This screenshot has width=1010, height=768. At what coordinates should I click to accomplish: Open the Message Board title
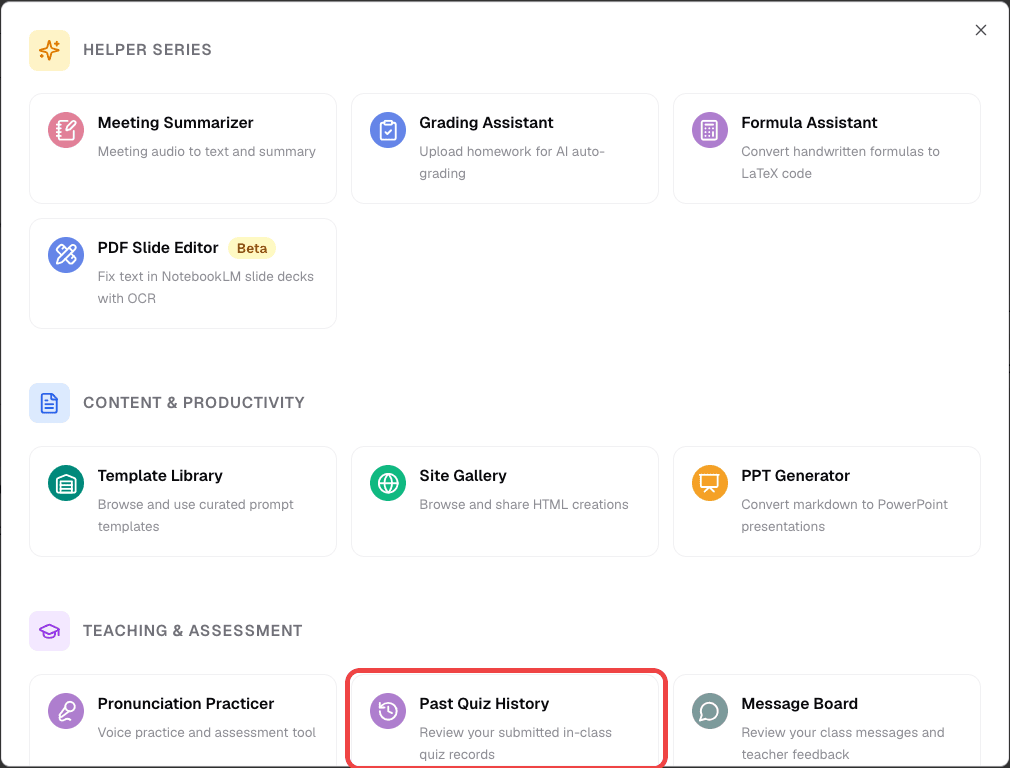(799, 704)
